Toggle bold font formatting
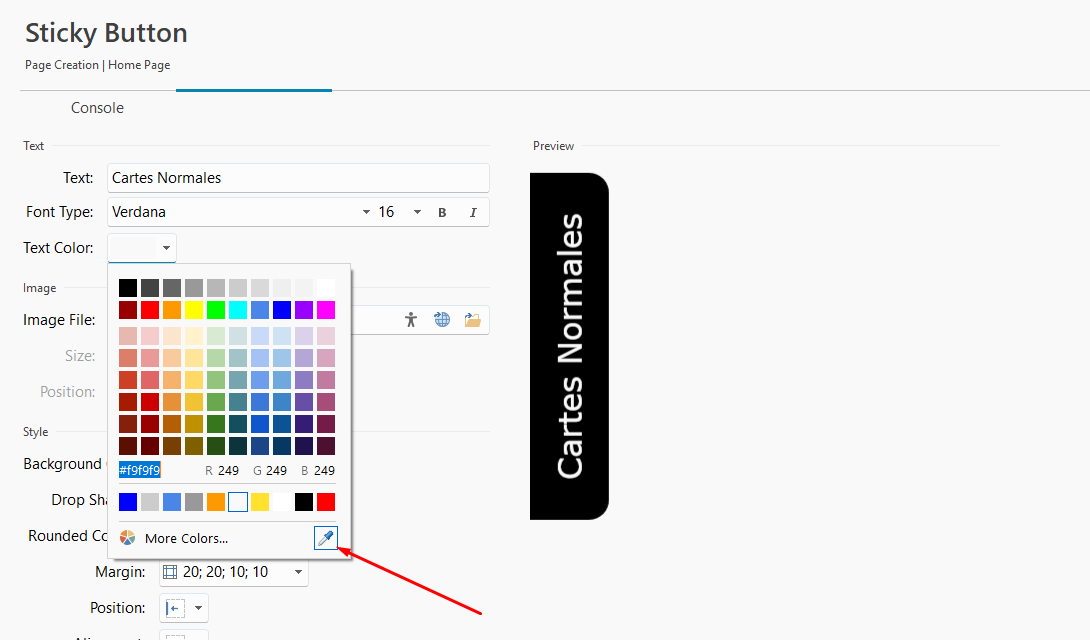1090x640 pixels. click(x=442, y=213)
